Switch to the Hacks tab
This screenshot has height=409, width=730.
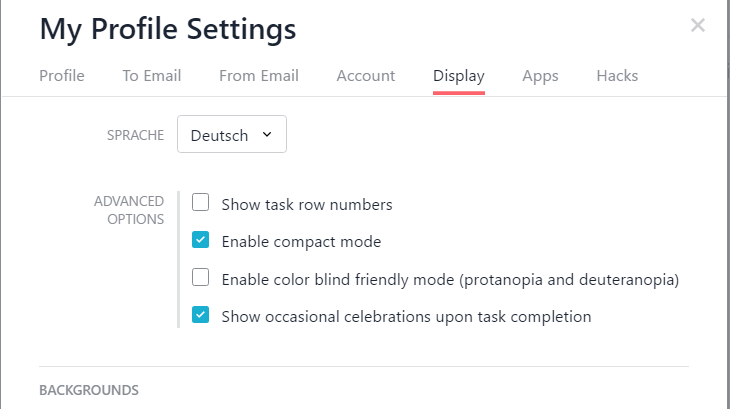pyautogui.click(x=617, y=76)
